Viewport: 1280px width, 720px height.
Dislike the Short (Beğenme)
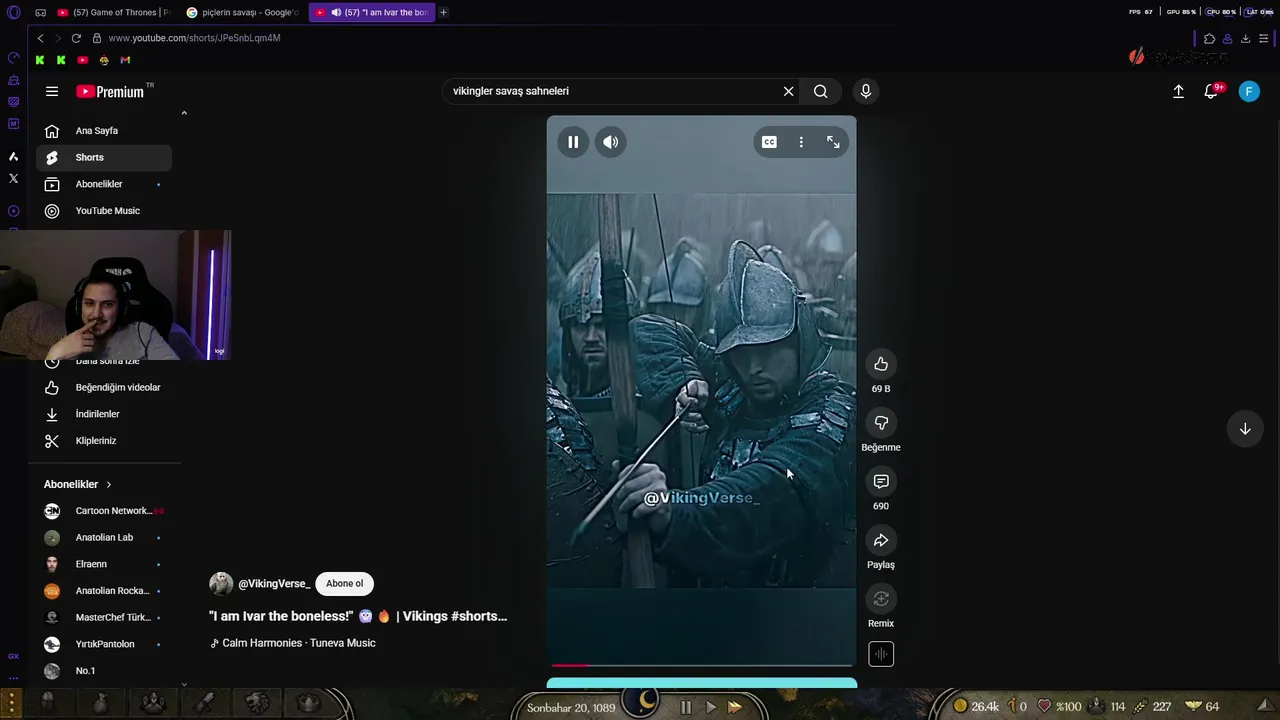coord(881,423)
